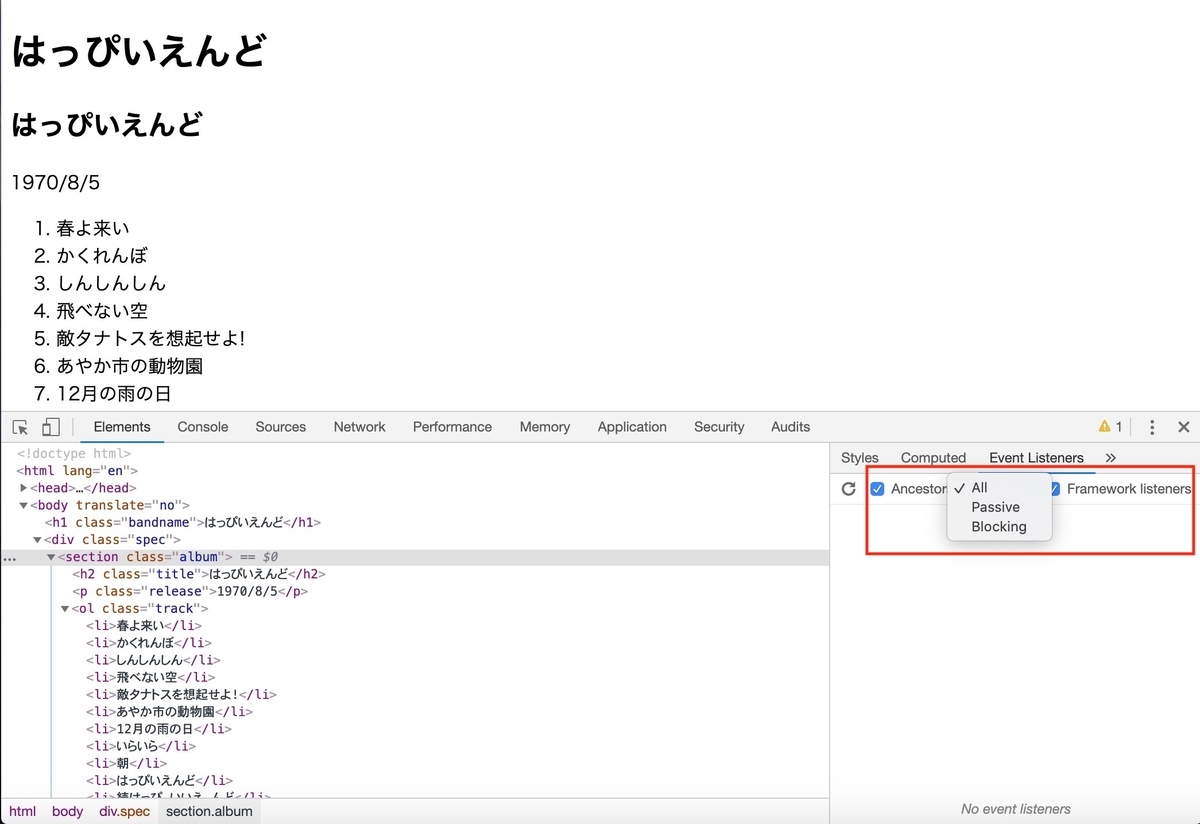Select the li いらいら DOM line
The width and height of the screenshot is (1200, 824).
[141, 746]
